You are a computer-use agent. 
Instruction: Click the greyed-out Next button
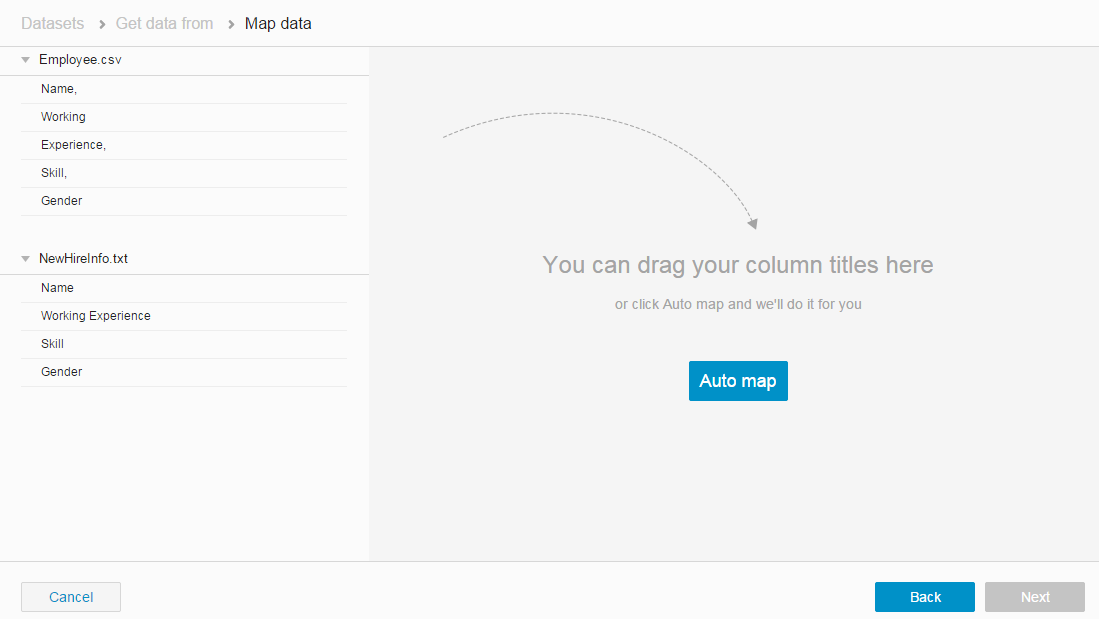(1034, 597)
